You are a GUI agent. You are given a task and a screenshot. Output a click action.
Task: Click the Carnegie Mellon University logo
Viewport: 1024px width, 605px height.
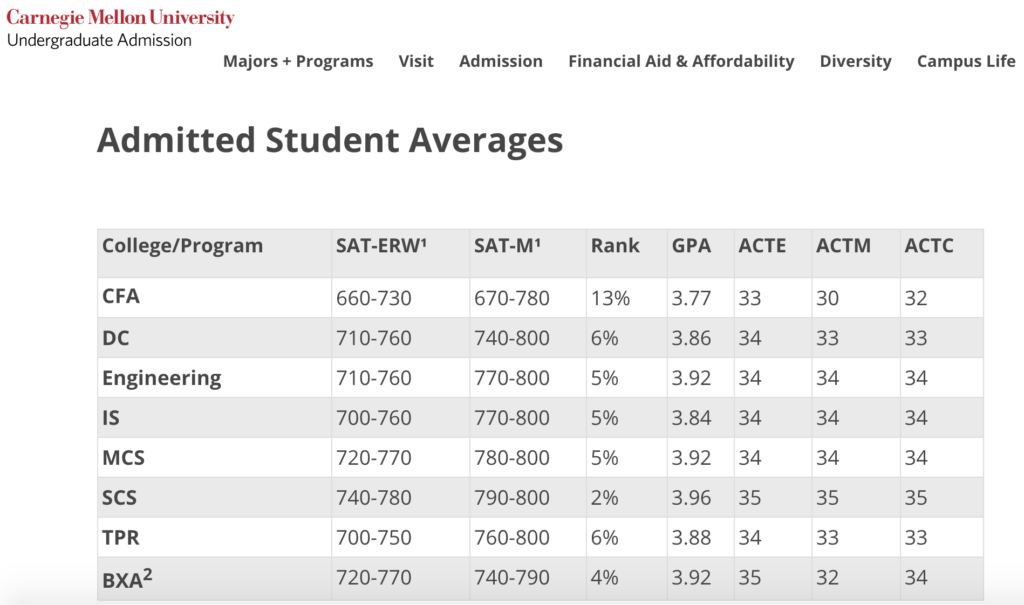[119, 17]
